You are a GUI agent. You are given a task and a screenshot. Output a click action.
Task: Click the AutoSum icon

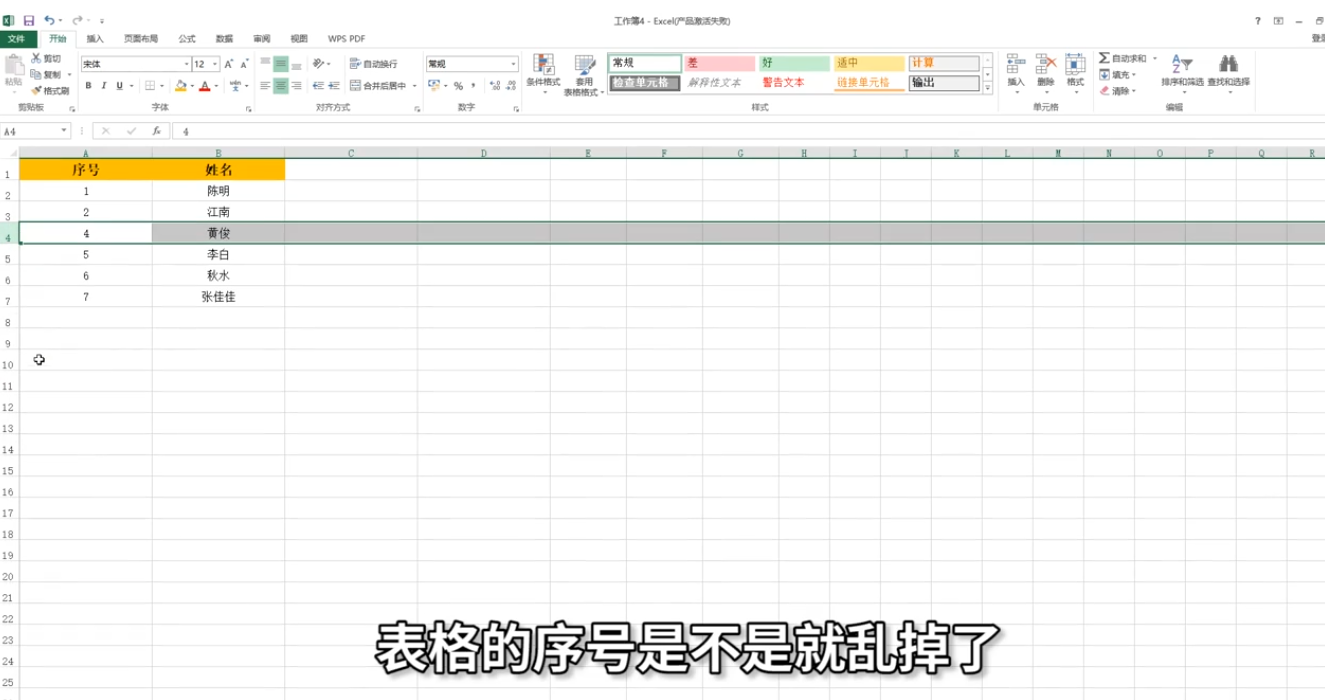coord(1106,58)
